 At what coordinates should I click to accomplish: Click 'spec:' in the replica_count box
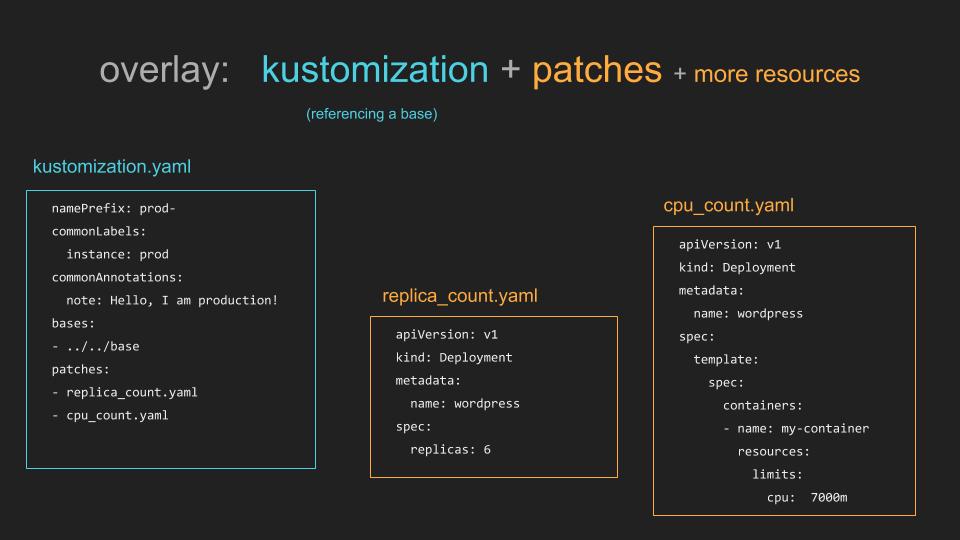pyautogui.click(x=413, y=427)
